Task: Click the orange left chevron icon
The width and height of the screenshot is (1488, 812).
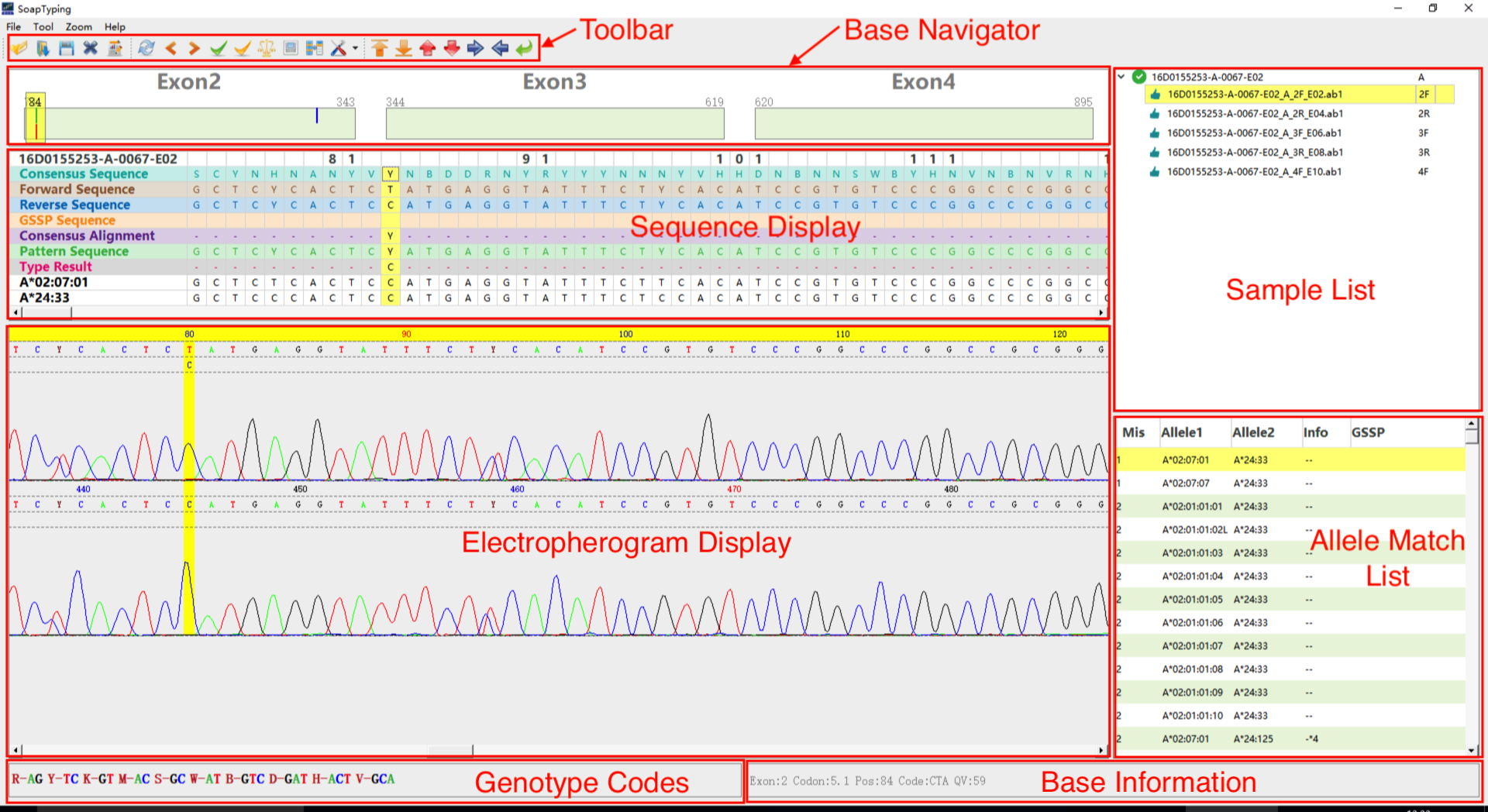Action: [x=171, y=48]
